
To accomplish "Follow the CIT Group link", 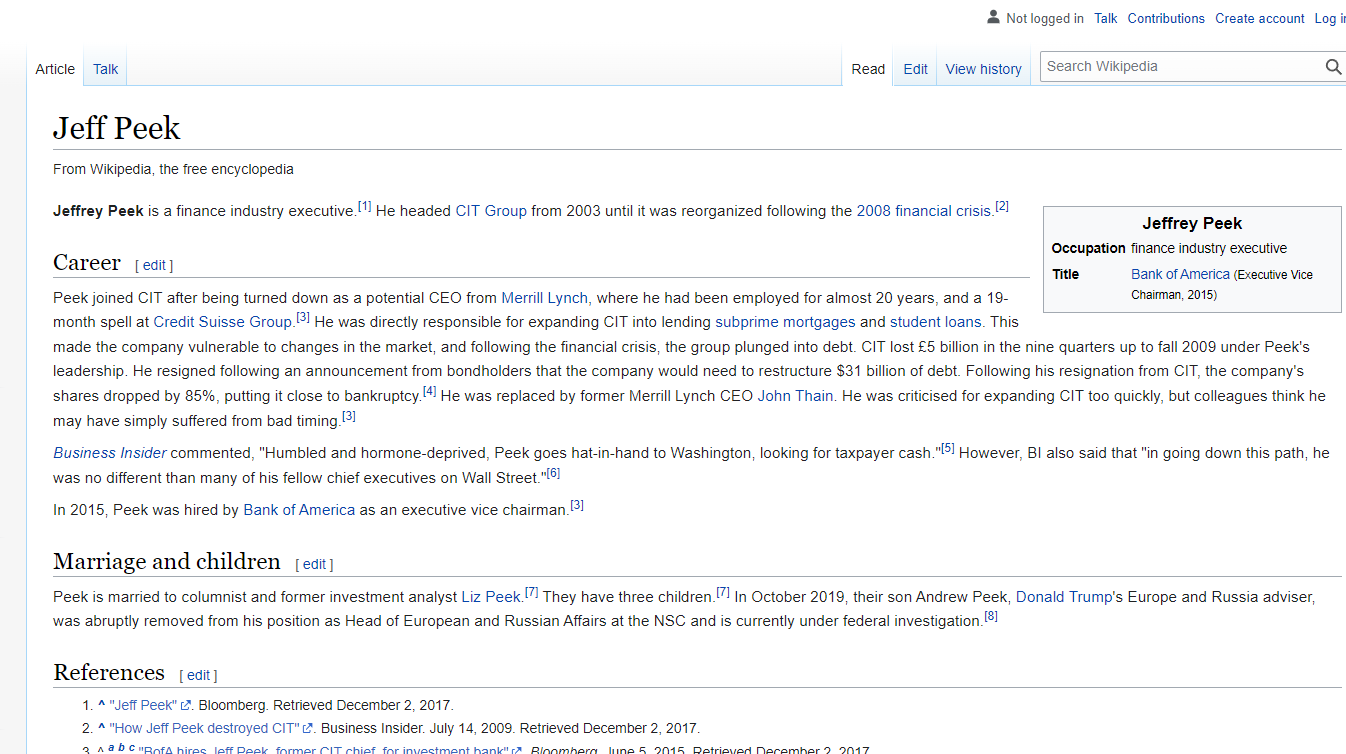I will pyautogui.click(x=491, y=211).
